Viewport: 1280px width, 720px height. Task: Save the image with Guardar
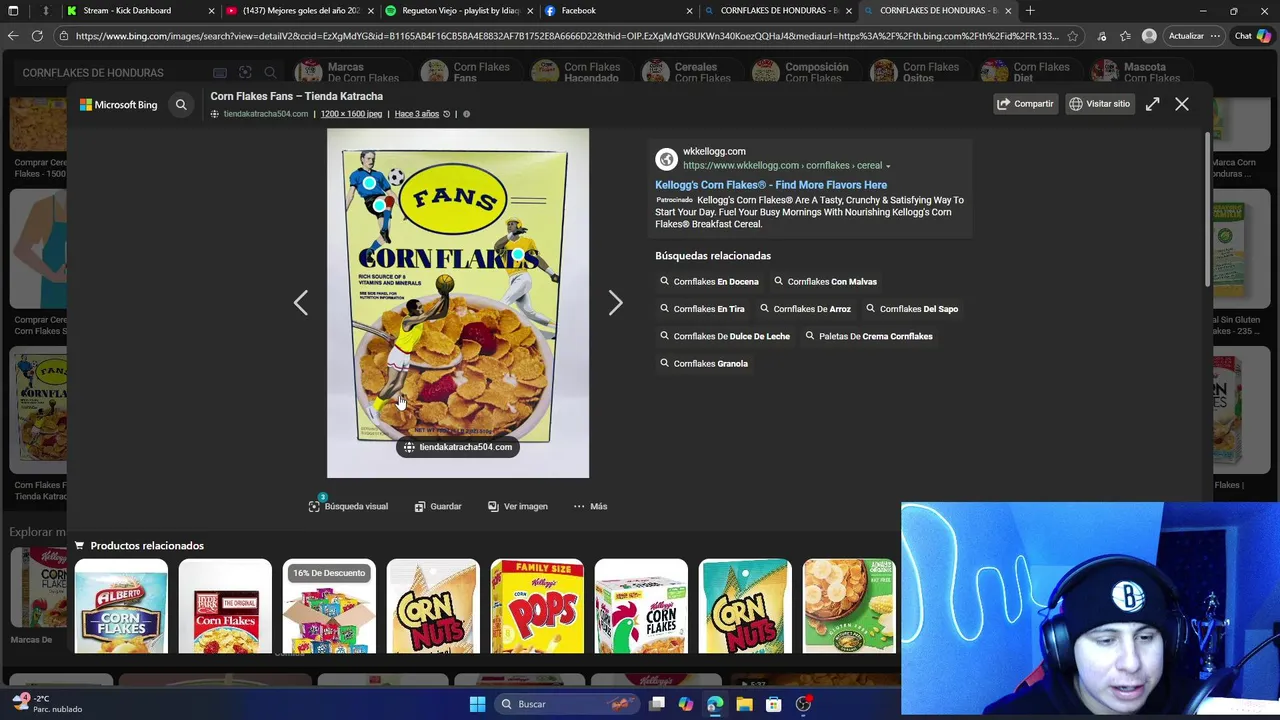point(438,506)
